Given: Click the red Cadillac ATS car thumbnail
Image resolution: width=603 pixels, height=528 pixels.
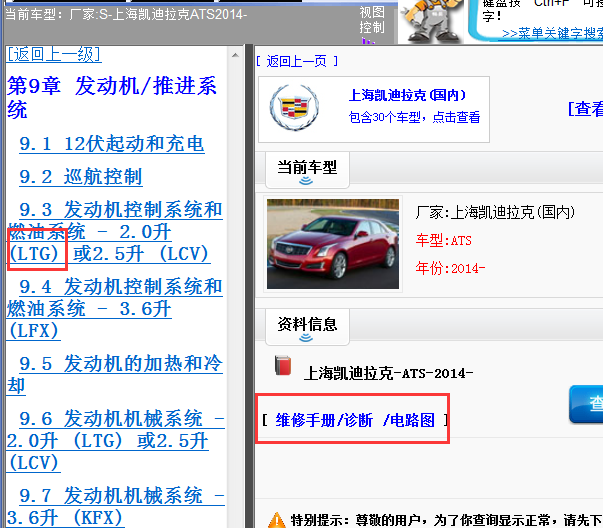Looking at the screenshot, I should click(x=333, y=244).
